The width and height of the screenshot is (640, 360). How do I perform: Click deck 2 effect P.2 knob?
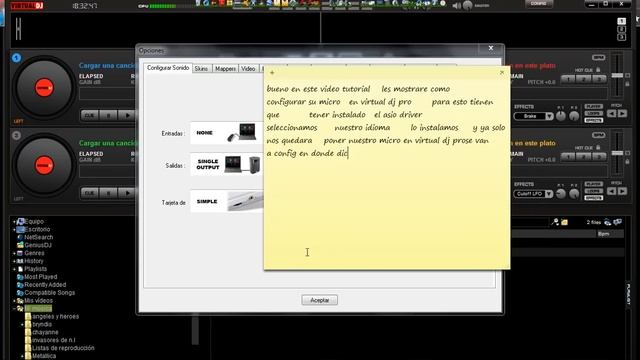coord(574,194)
